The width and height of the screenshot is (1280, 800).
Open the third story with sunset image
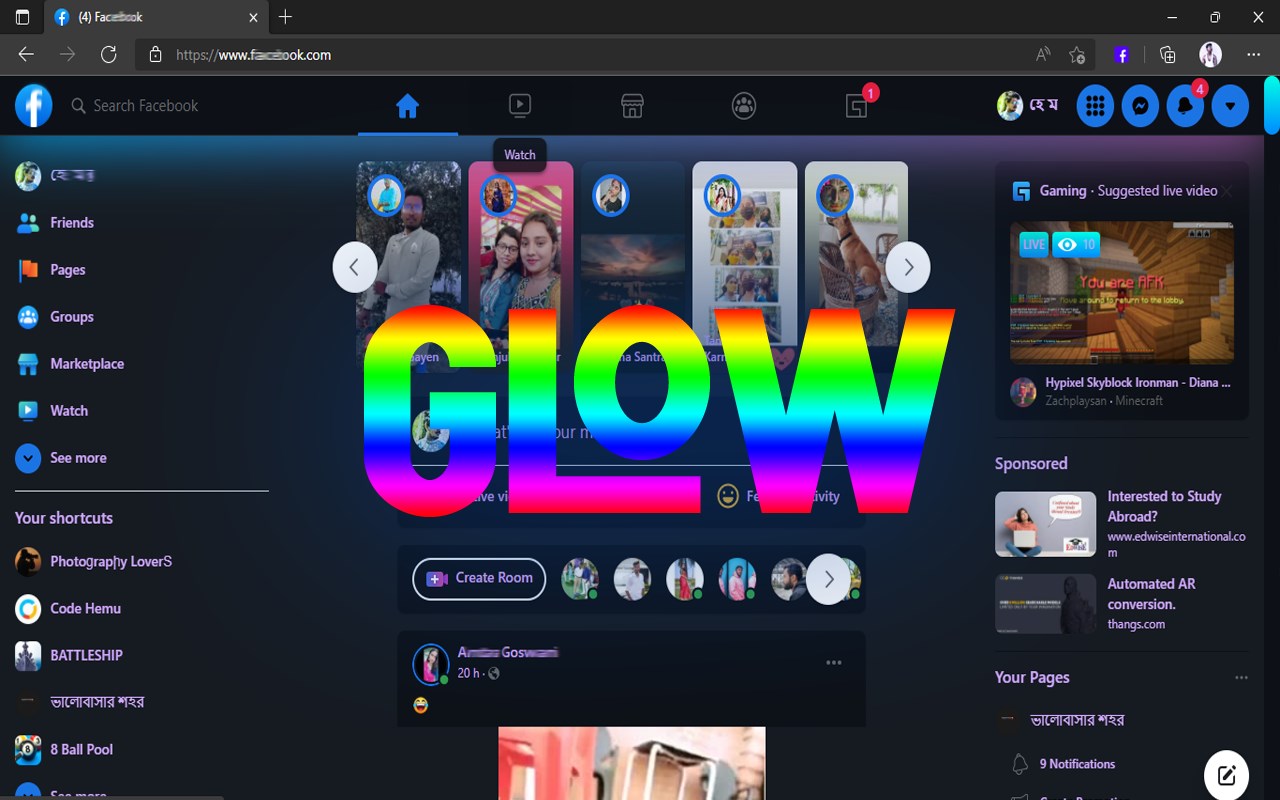[632, 268]
